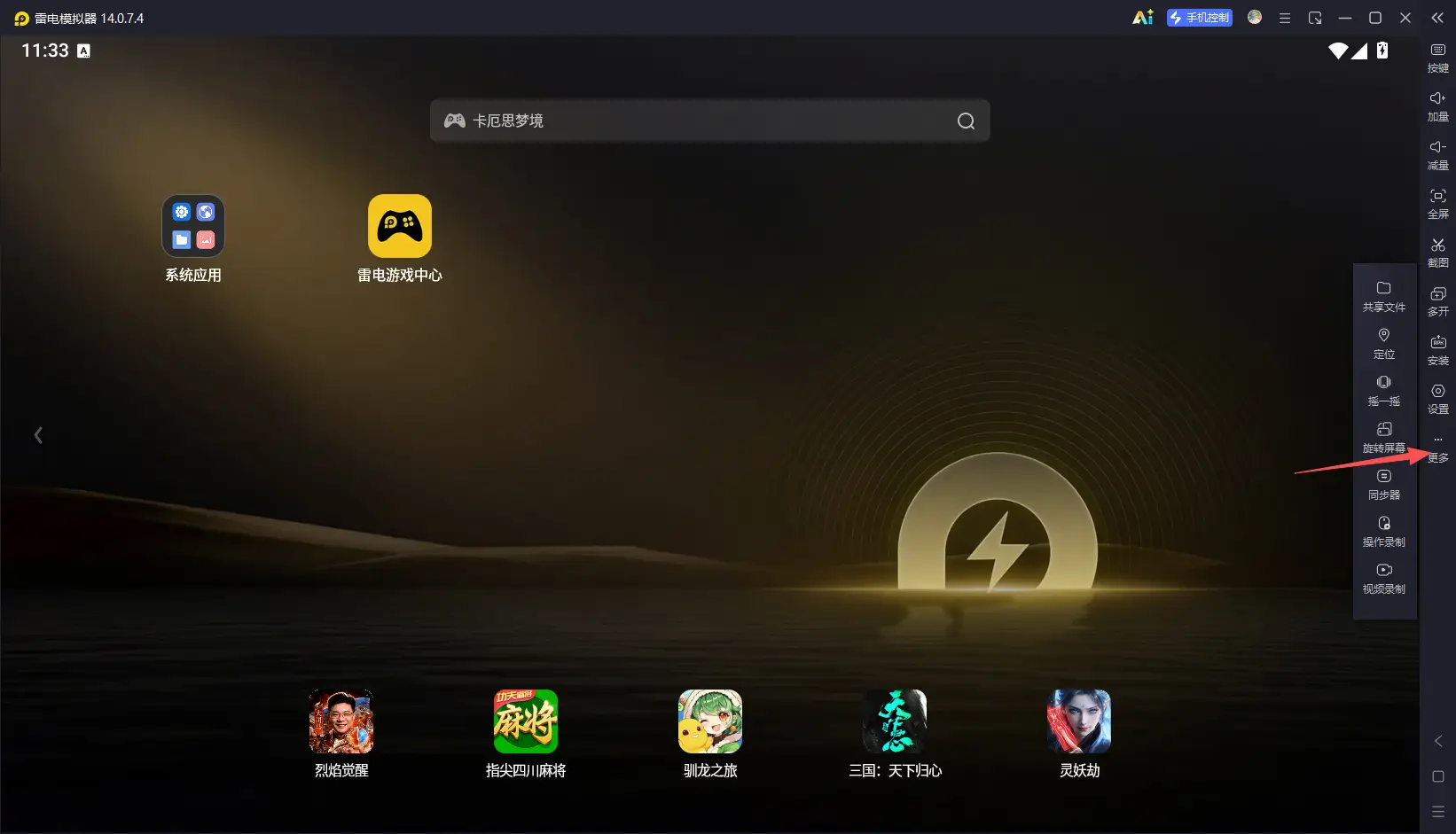The width and height of the screenshot is (1456, 834).
Task: Open the user avatar profile
Action: pos(1255,17)
